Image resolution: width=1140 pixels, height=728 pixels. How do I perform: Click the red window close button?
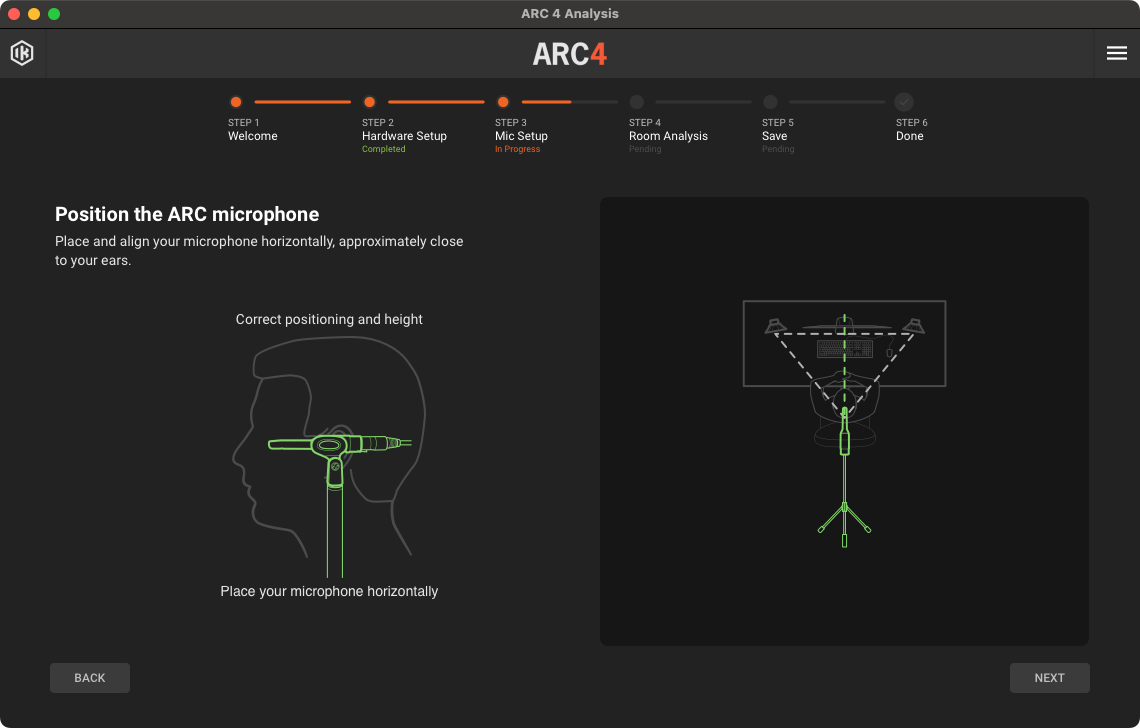[x=14, y=14]
